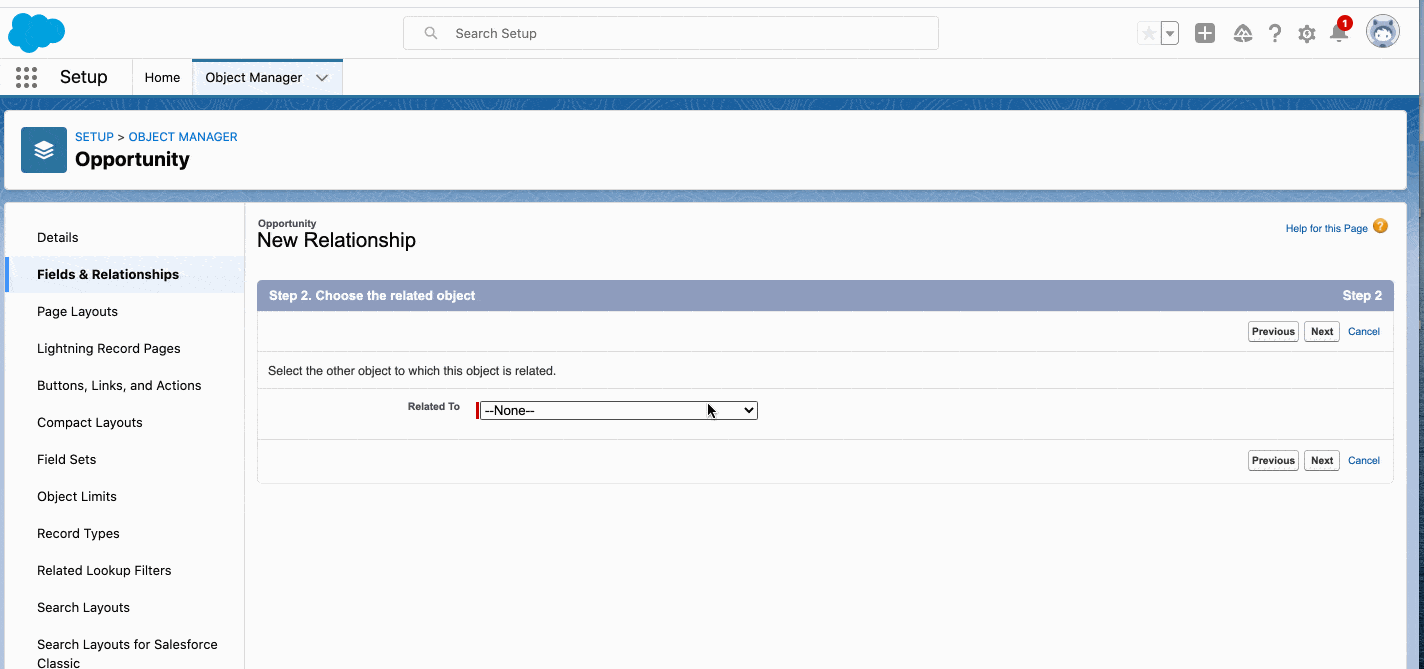
Task: Open Page Layouts in sidebar
Action: point(78,311)
